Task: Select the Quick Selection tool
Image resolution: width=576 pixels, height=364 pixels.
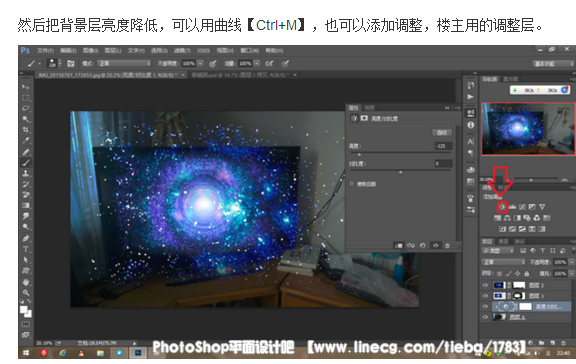Action: pyautogui.click(x=26, y=119)
